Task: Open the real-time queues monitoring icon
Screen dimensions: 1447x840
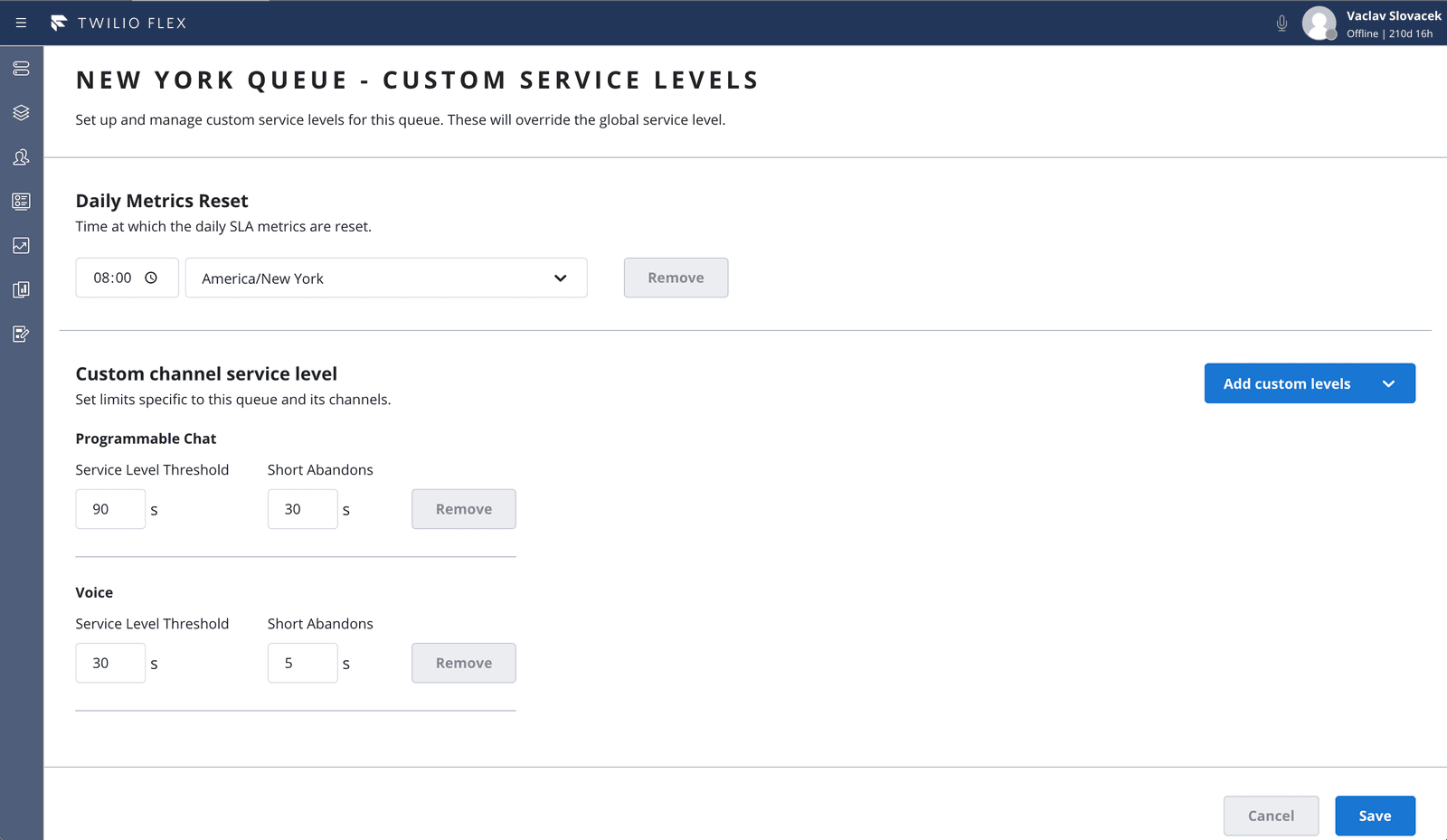Action: (x=21, y=245)
